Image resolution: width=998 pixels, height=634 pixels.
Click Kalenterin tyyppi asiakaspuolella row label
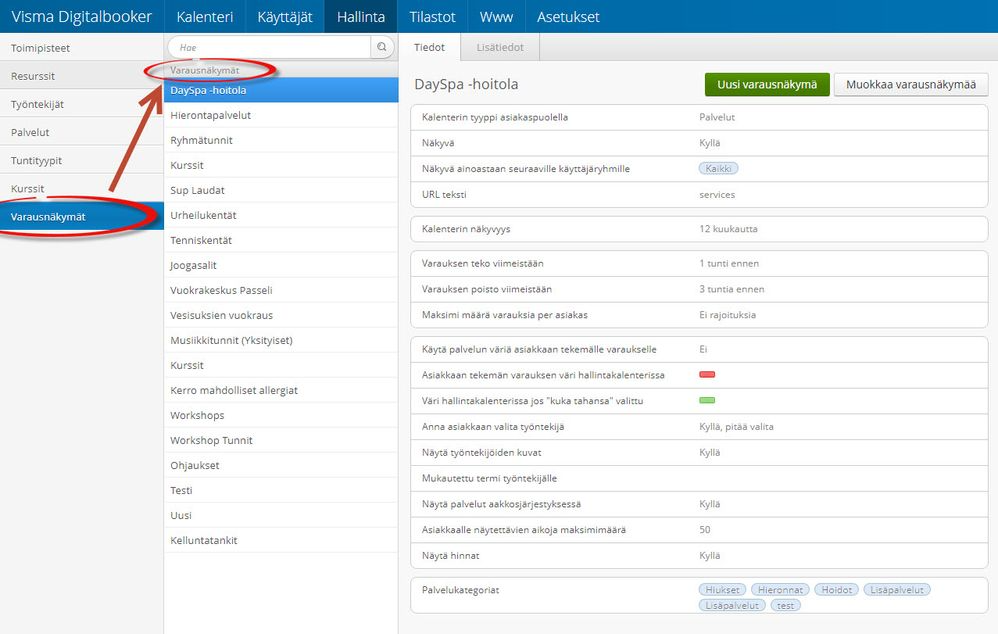(495, 117)
